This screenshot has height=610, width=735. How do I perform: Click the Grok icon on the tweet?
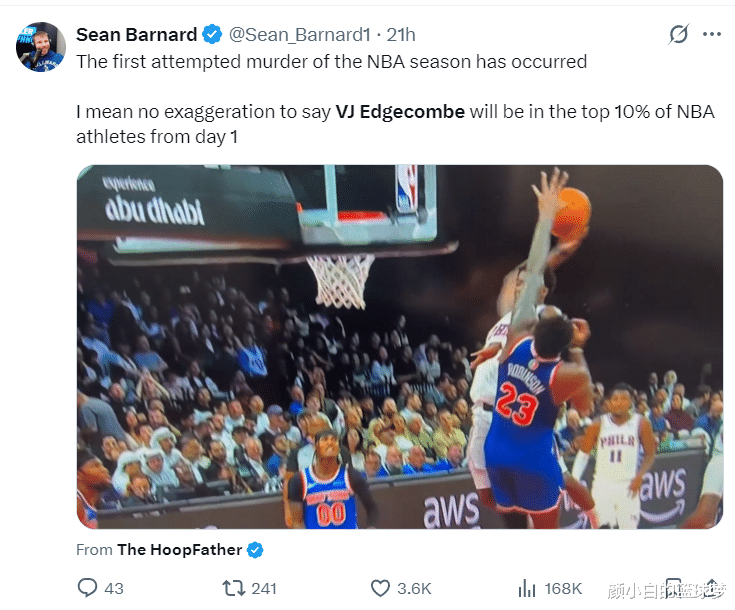pos(679,34)
